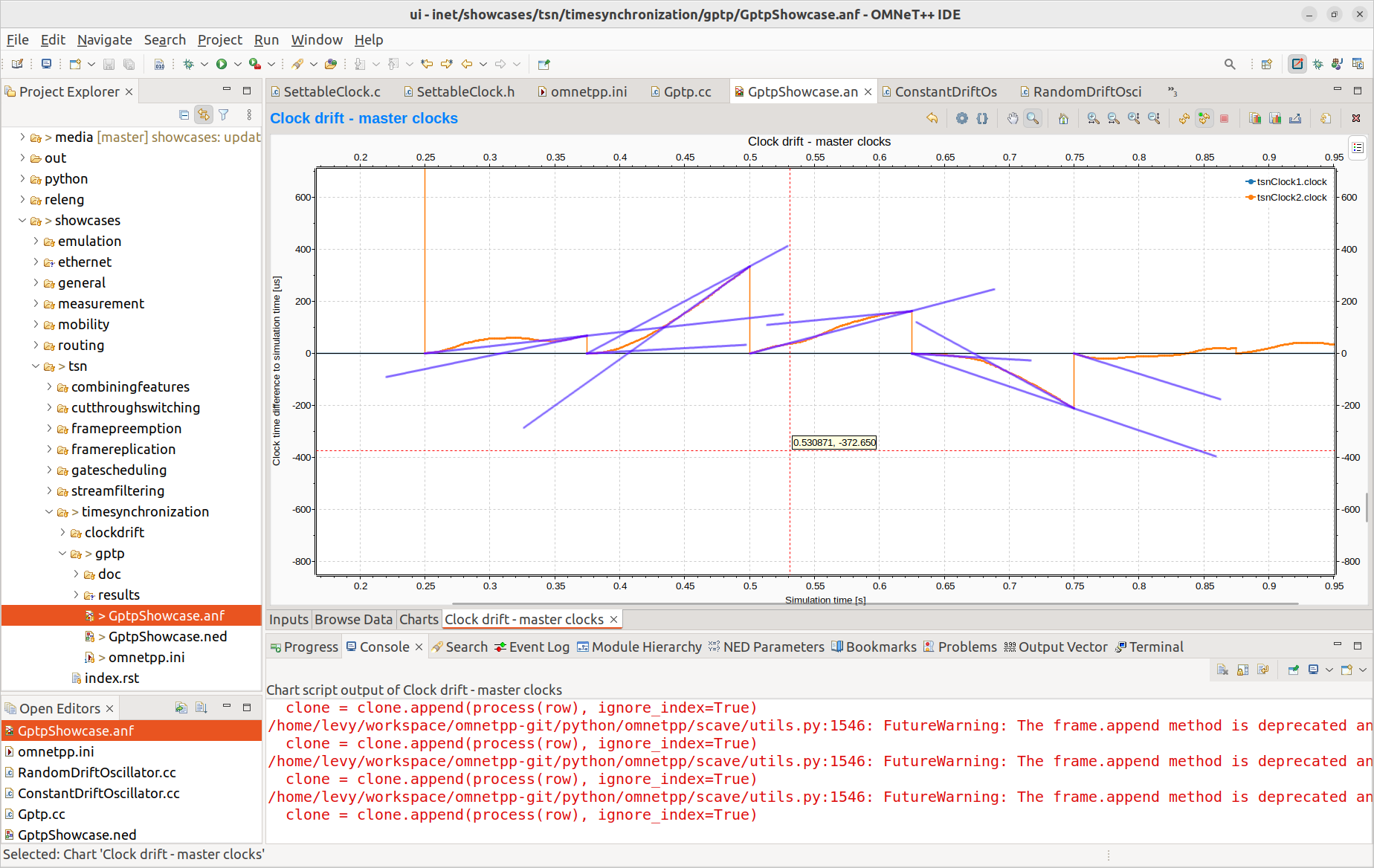
Task: Expand the results folder under gptp
Action: (x=75, y=595)
